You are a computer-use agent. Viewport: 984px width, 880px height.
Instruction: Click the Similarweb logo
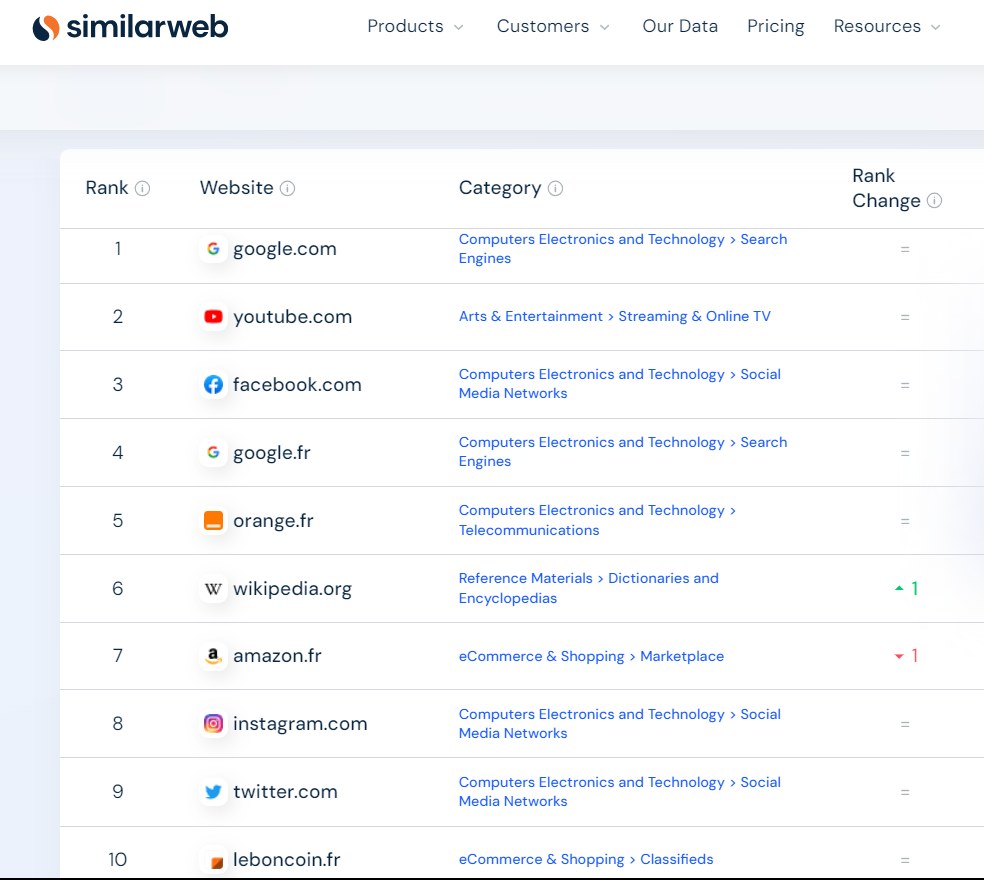click(x=130, y=27)
